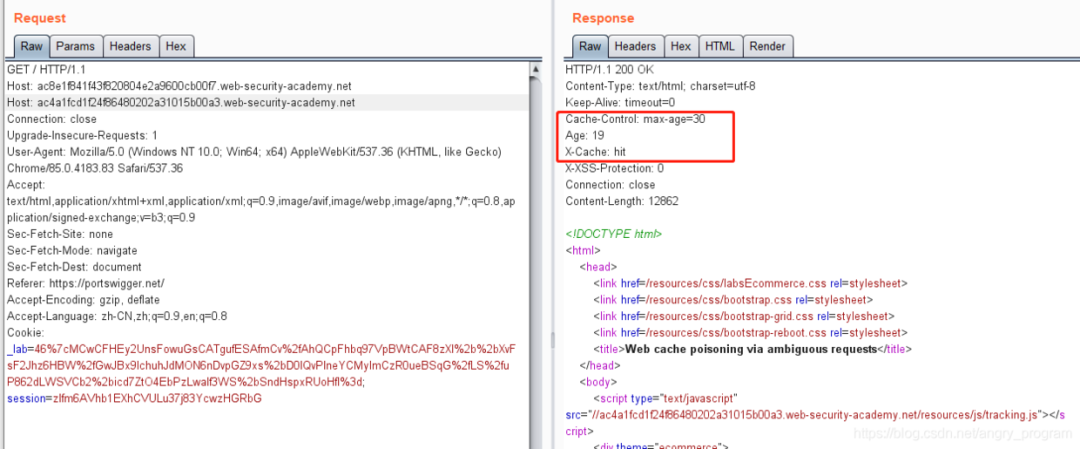Select the Request Raw tab
Image resolution: width=1080 pixels, height=449 pixels.
(x=32, y=46)
